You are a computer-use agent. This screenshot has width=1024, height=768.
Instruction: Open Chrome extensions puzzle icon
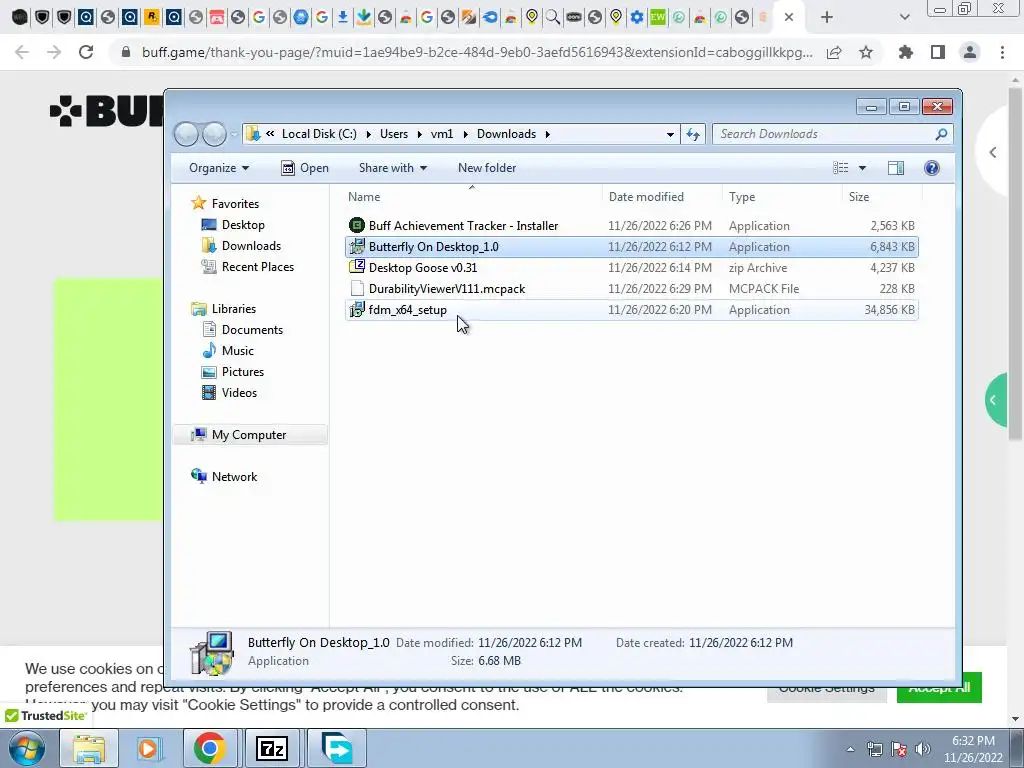(906, 52)
